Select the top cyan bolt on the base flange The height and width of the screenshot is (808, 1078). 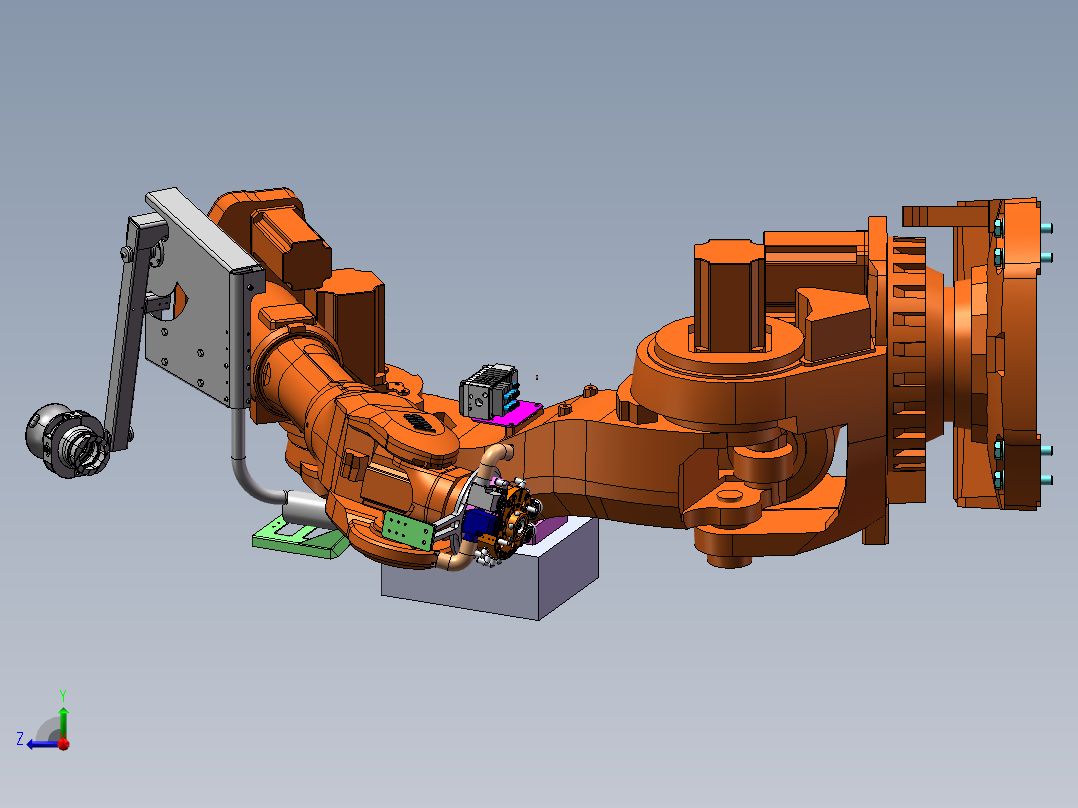tap(1046, 228)
